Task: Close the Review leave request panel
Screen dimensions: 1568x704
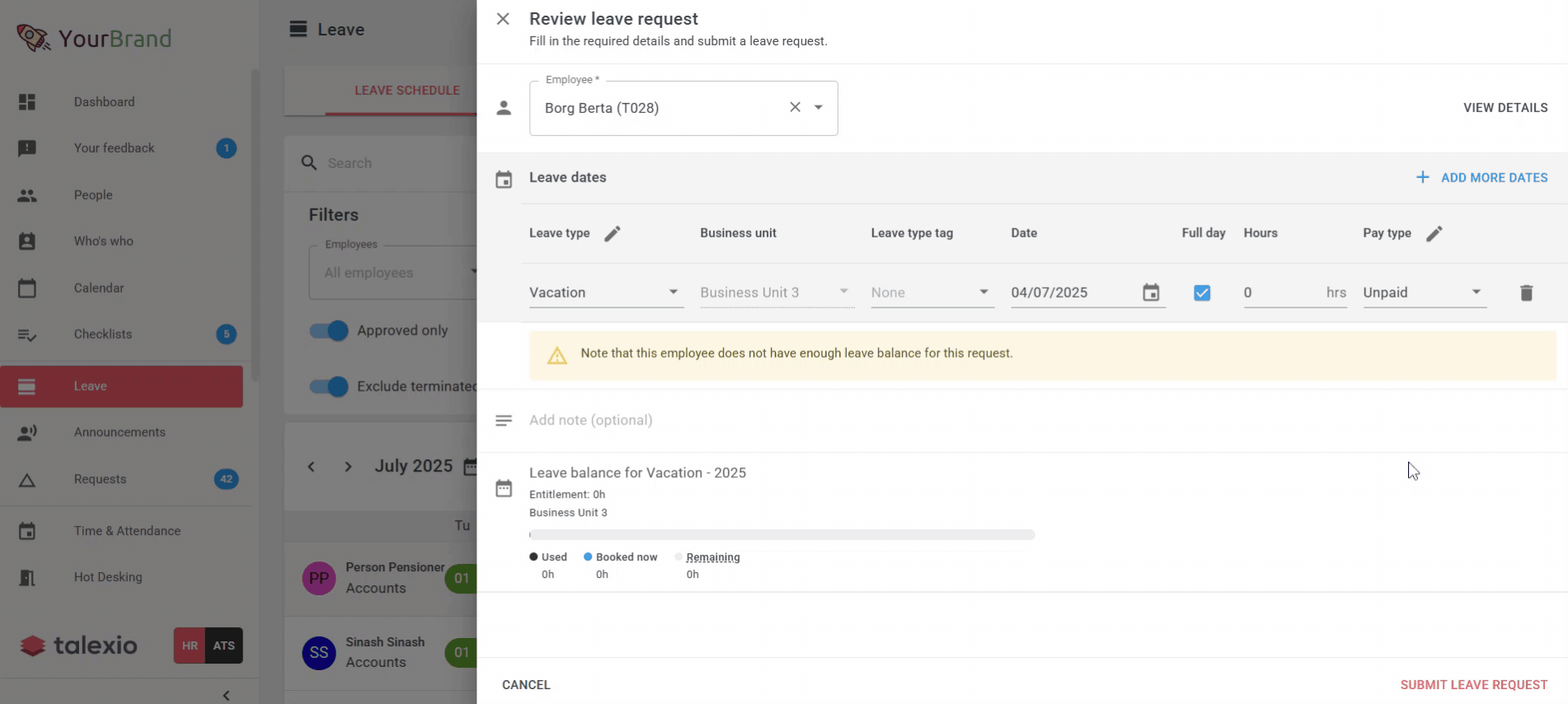Action: click(503, 19)
